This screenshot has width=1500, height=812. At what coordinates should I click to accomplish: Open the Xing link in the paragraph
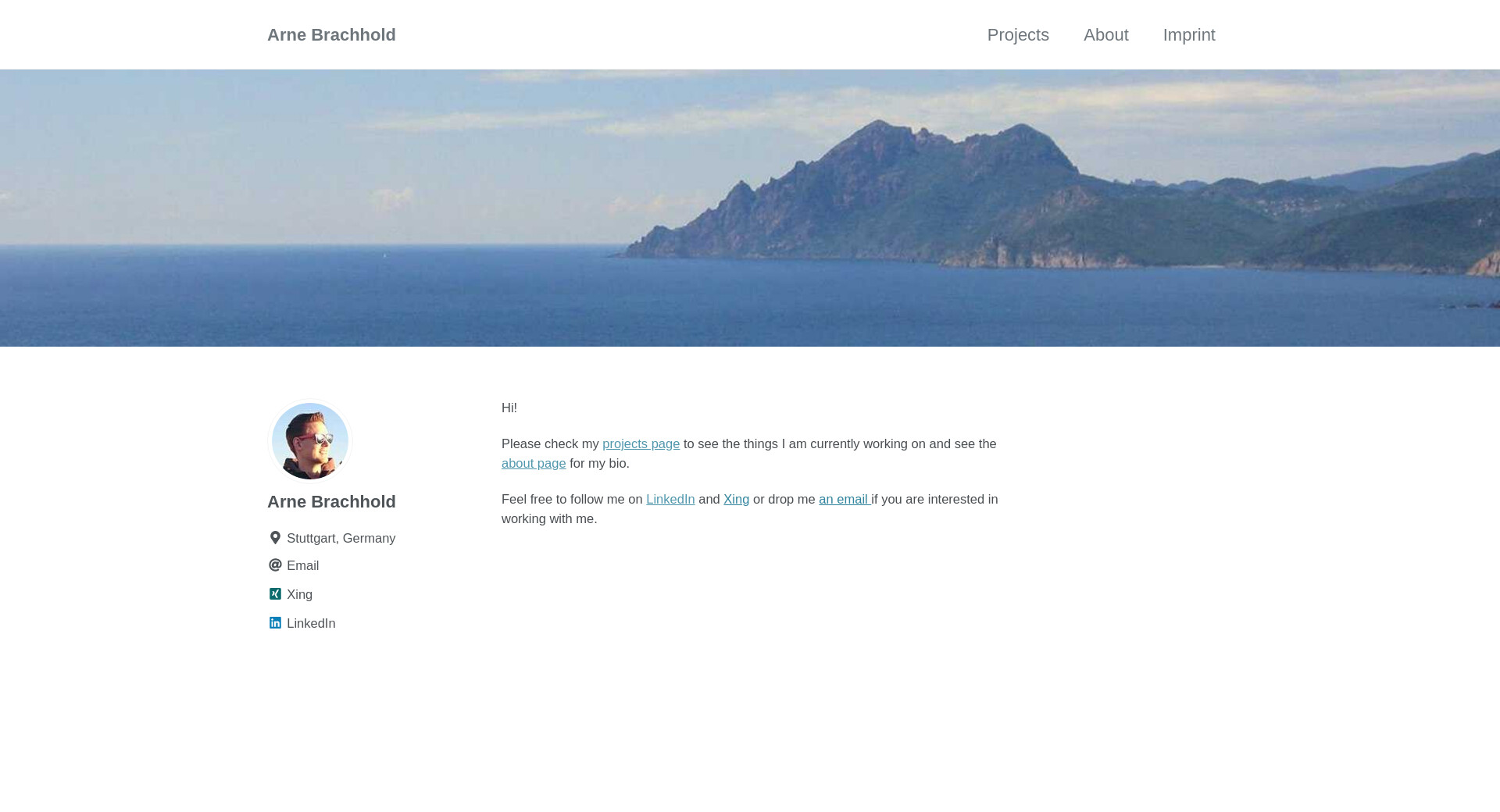point(736,499)
